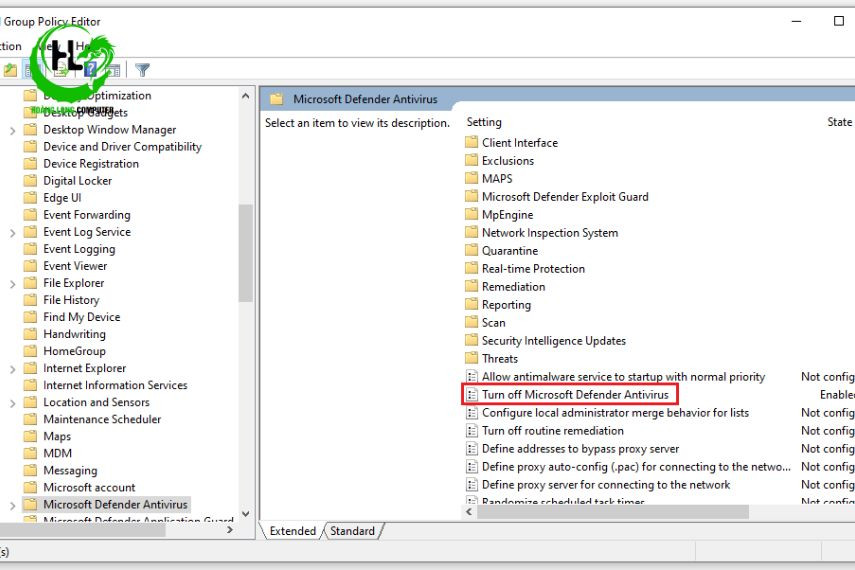Select Internet Information Services in tree
The height and width of the screenshot is (570, 855).
(x=115, y=385)
